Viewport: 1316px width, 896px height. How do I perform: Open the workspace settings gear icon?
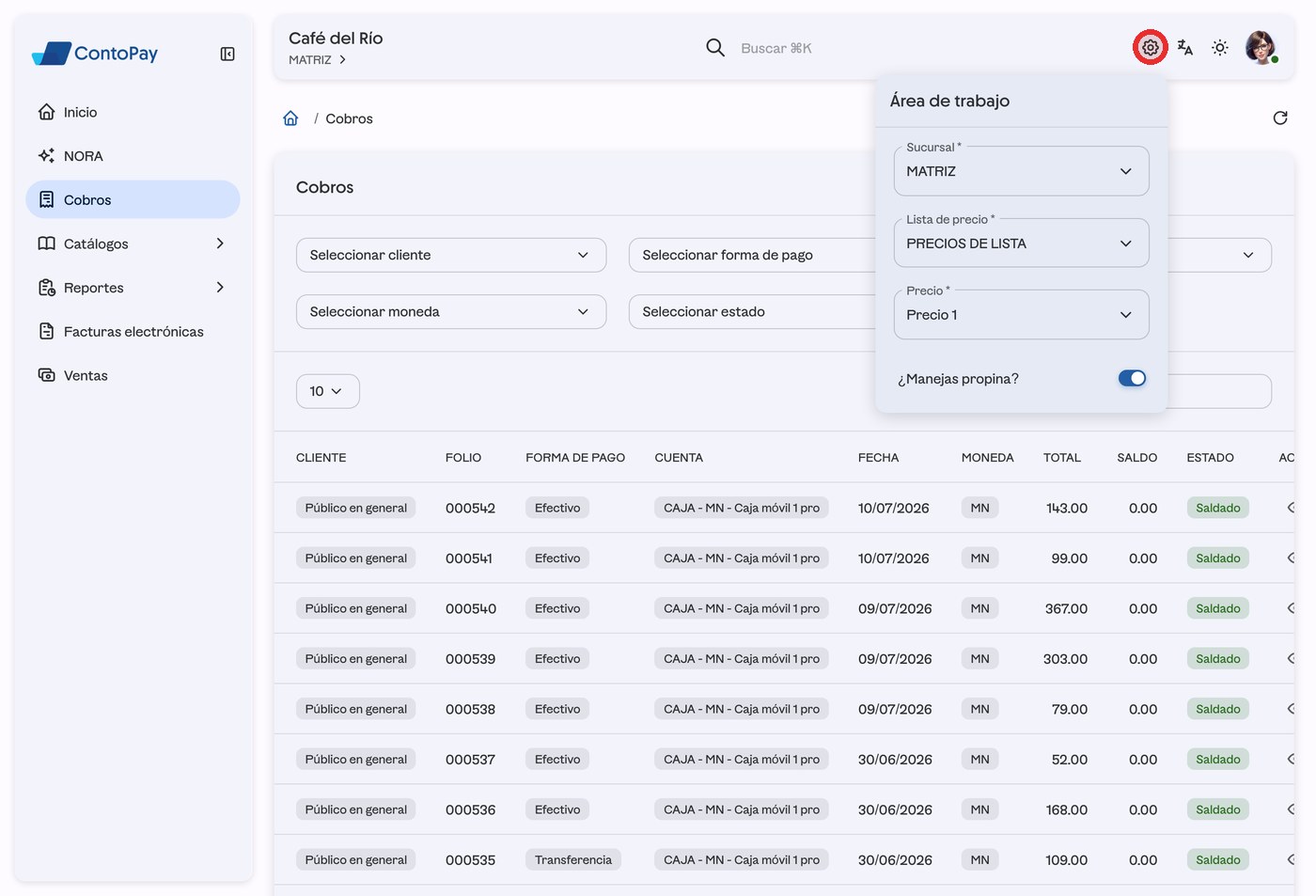(x=1151, y=48)
